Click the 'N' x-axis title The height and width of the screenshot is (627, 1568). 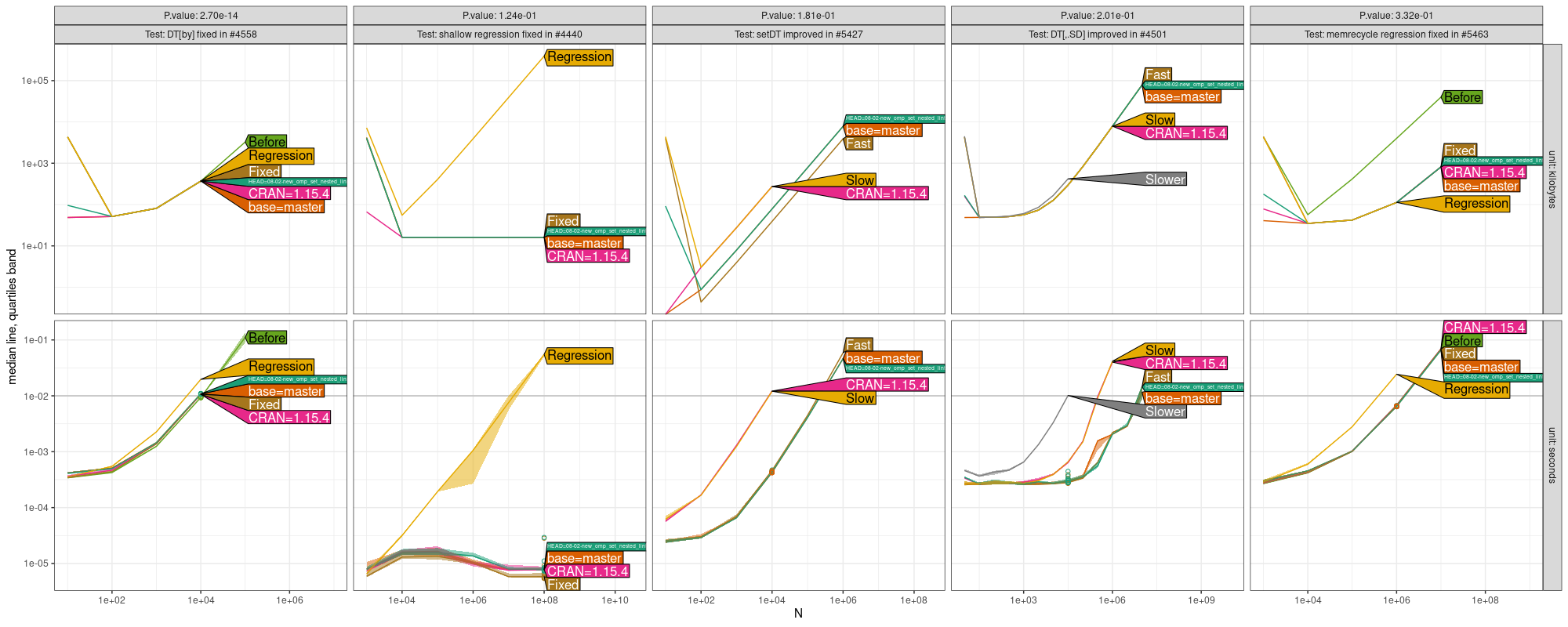click(x=798, y=614)
